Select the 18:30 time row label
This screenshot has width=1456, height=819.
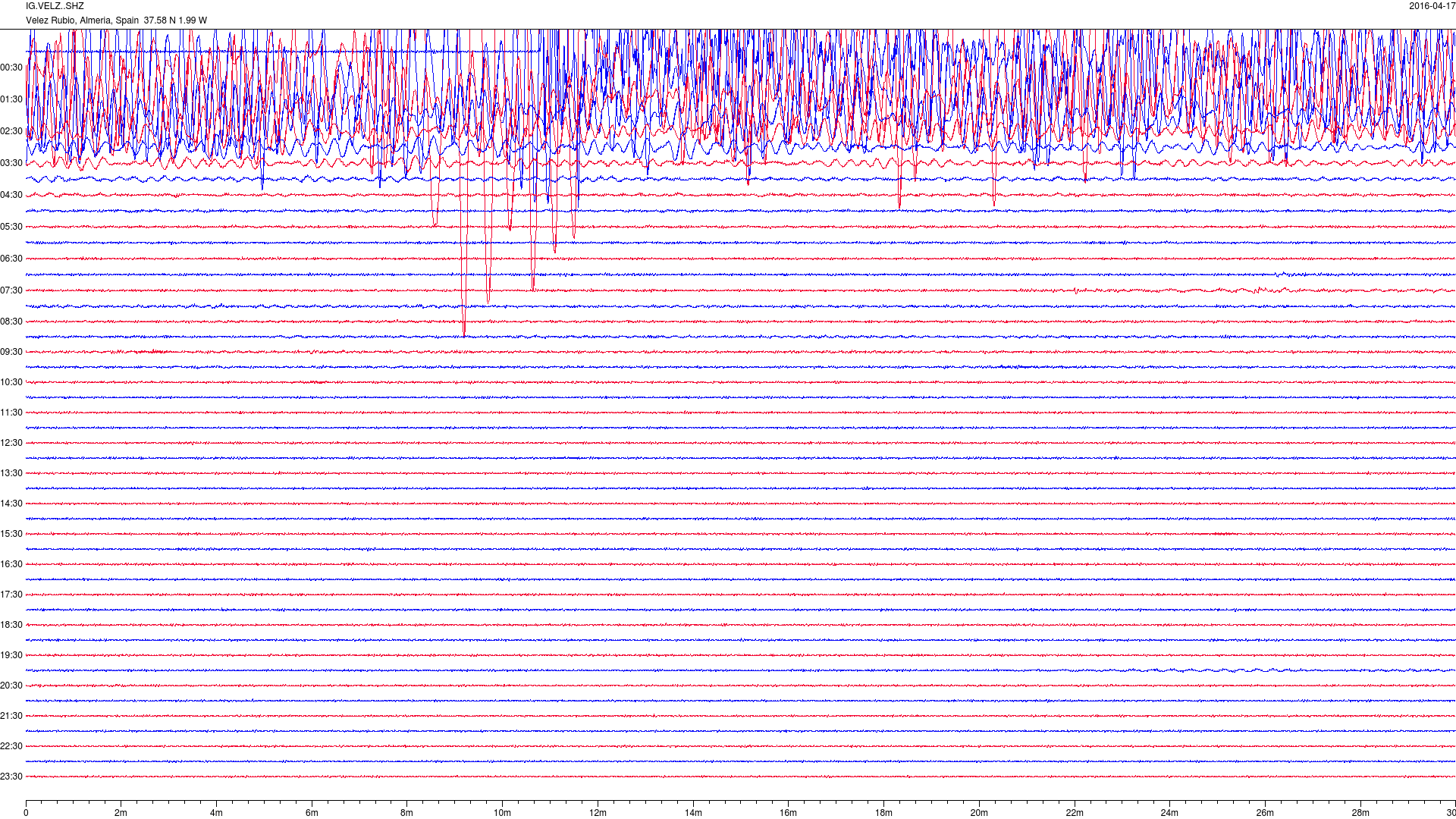(11, 625)
